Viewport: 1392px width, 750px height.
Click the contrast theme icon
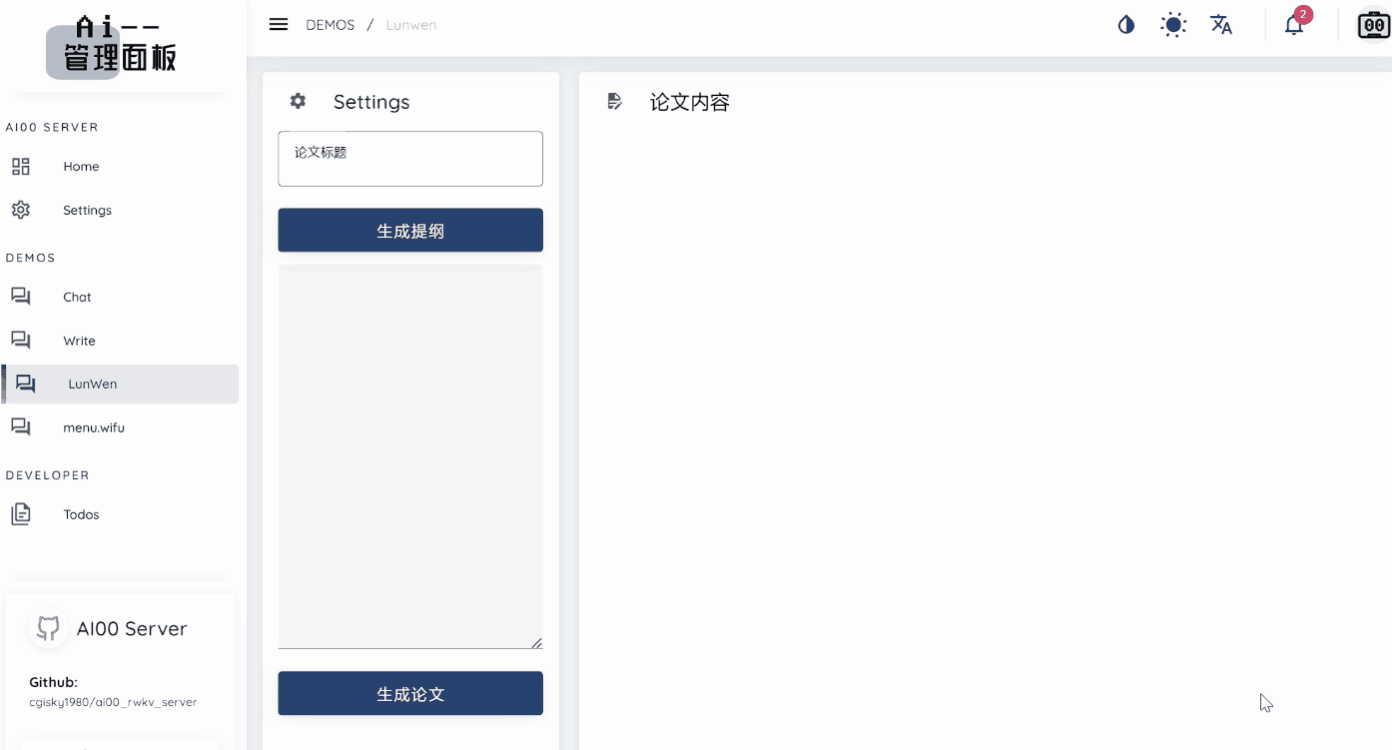[x=1126, y=25]
